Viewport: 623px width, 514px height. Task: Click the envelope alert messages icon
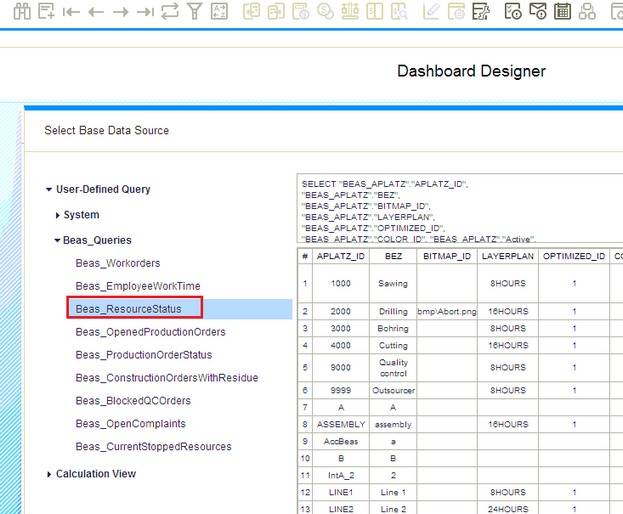point(537,12)
